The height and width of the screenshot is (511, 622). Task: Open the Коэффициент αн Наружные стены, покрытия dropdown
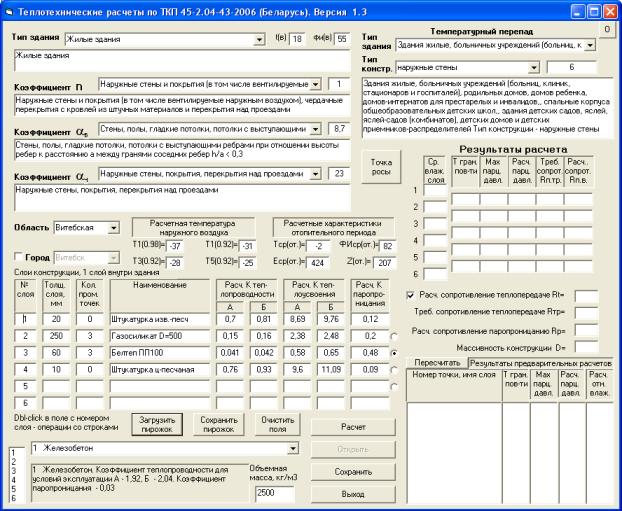click(315, 174)
